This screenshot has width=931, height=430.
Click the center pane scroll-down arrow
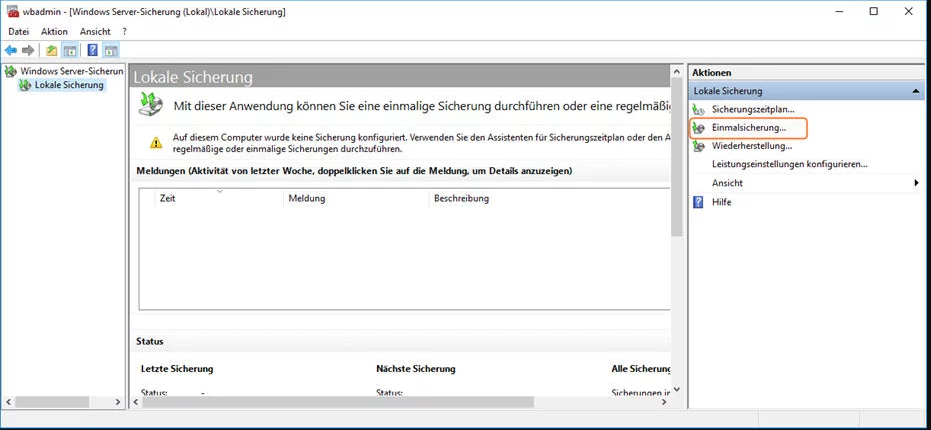click(677, 390)
